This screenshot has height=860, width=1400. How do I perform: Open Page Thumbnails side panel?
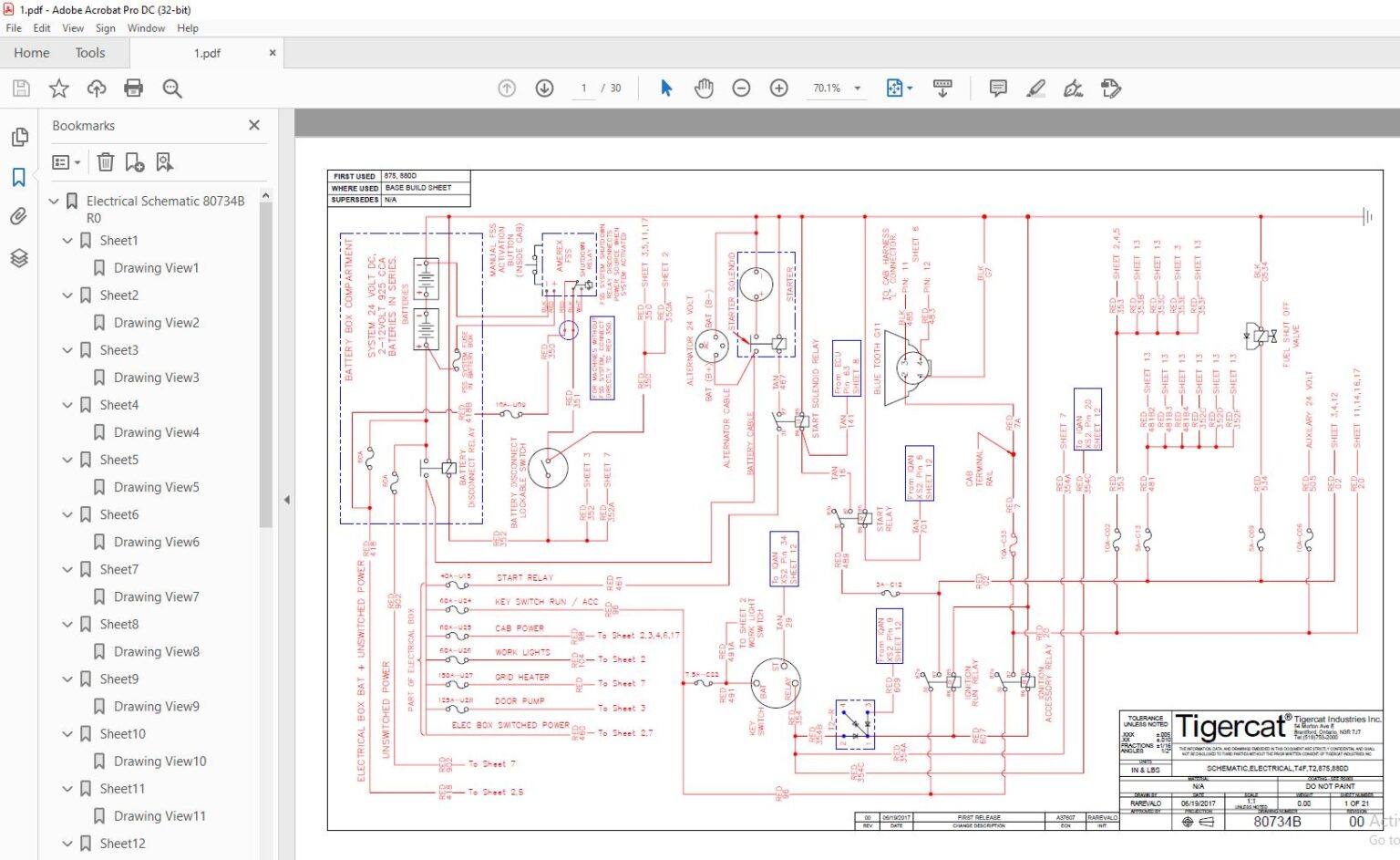(x=19, y=138)
